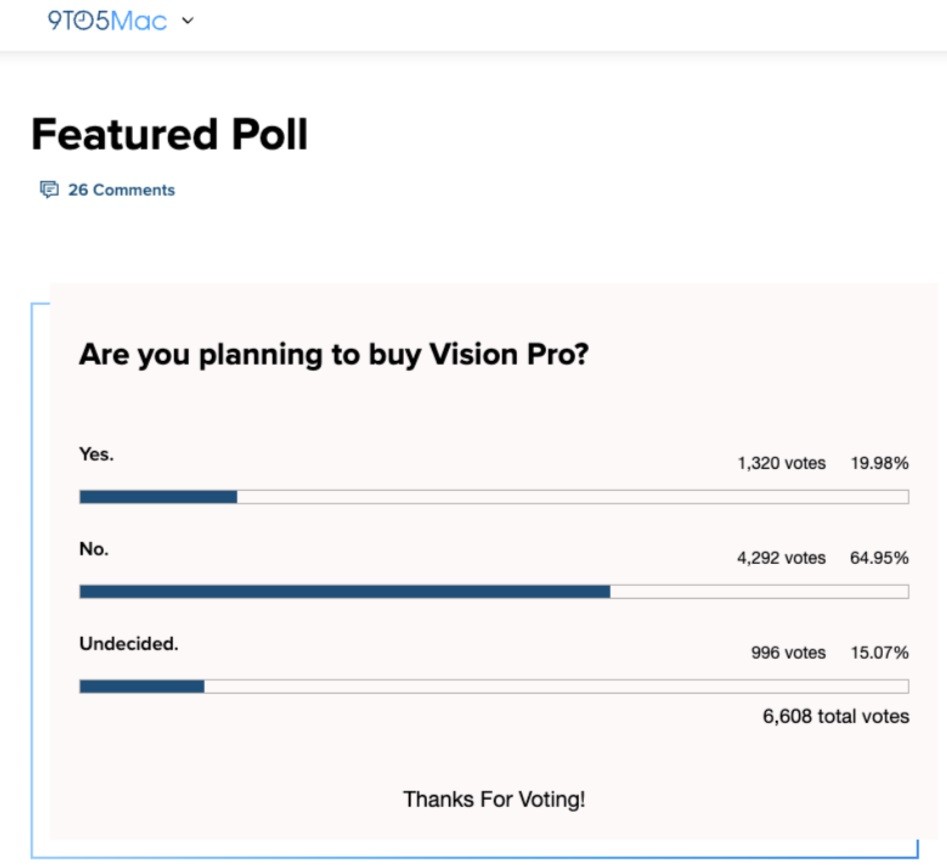Image resolution: width=947 pixels, height=867 pixels.
Task: Select the No. poll option label
Action: coord(94,549)
